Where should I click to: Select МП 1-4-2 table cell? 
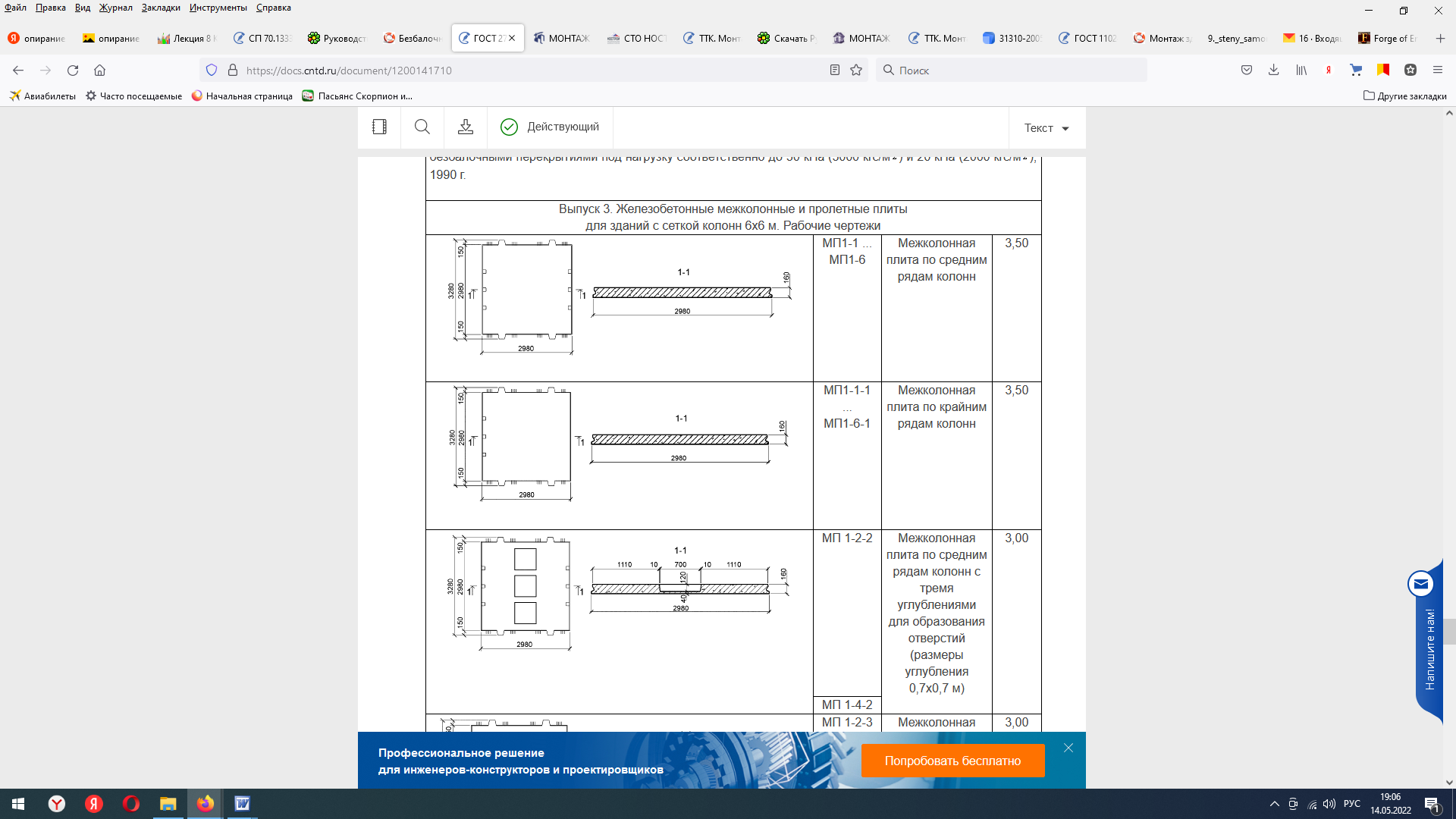coord(847,704)
